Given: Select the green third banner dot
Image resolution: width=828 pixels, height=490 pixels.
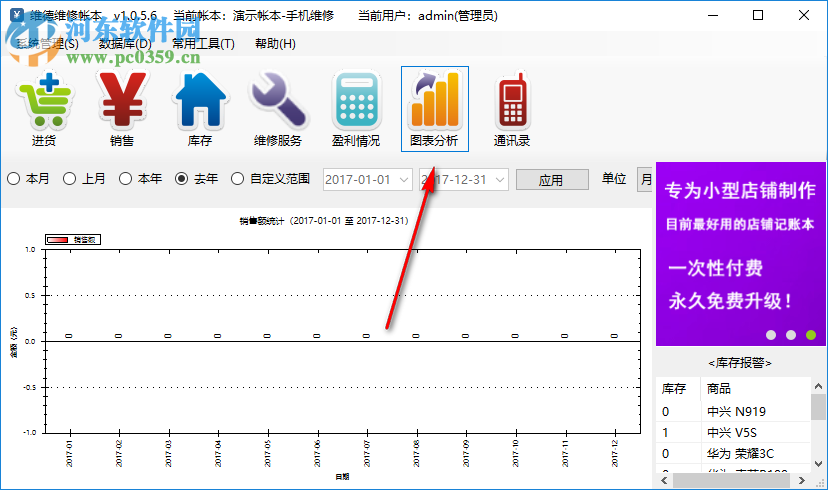Looking at the screenshot, I should click(x=811, y=335).
